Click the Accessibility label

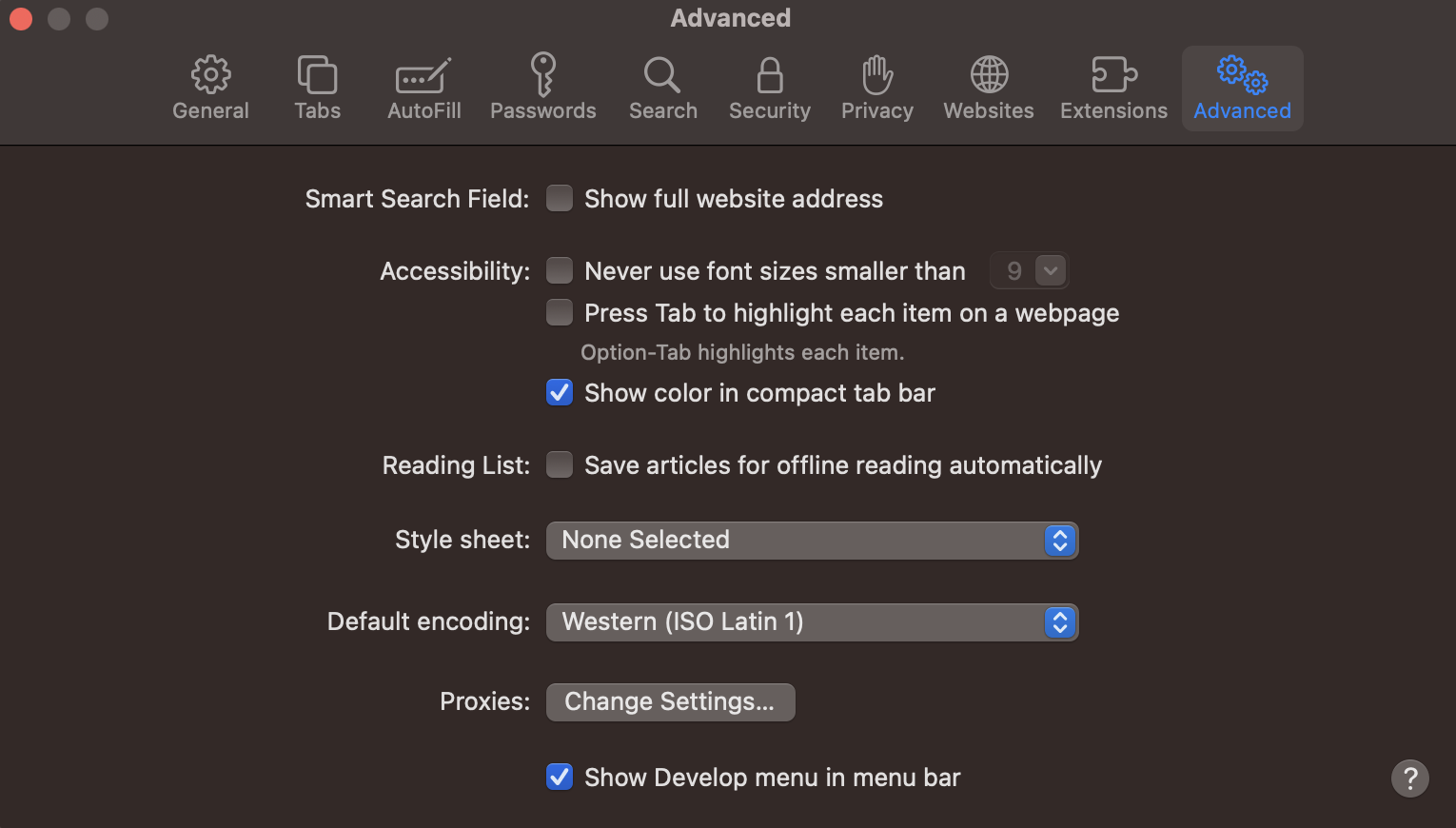455,271
